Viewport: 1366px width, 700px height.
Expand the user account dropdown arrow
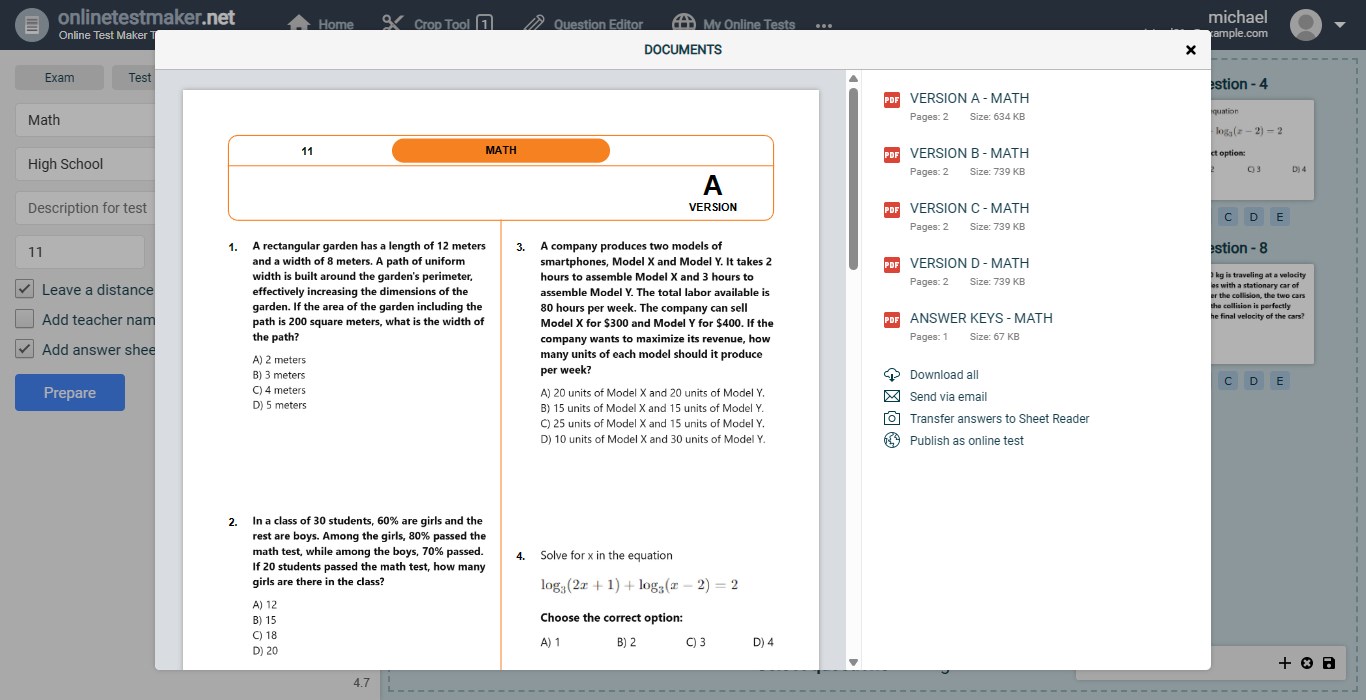click(x=1340, y=25)
